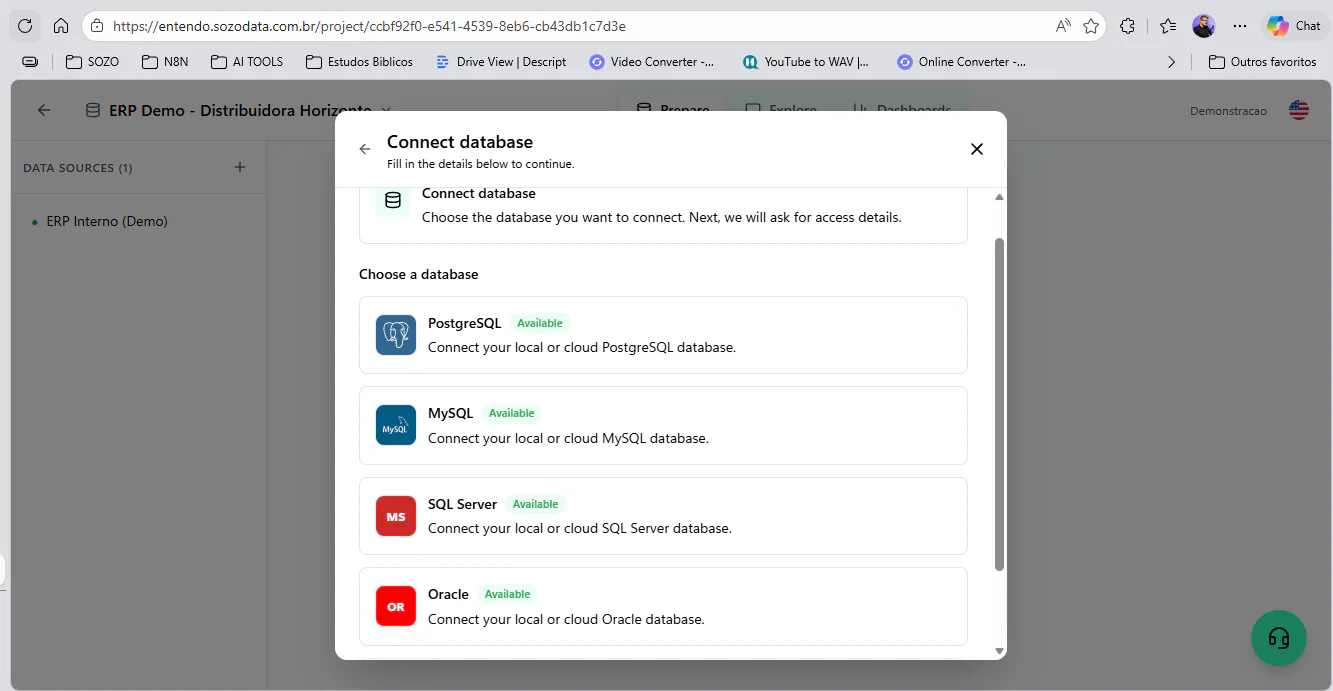Add a data source with the plus icon
The width and height of the screenshot is (1333, 691).
click(239, 167)
